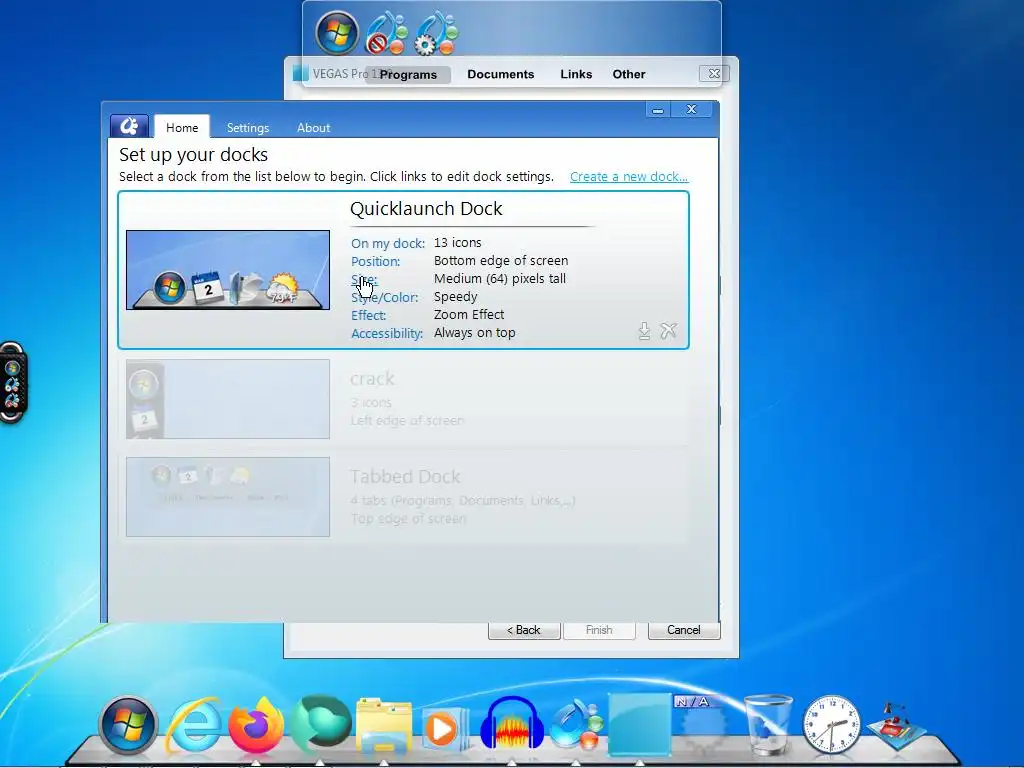Viewport: 1024px width, 768px height.
Task: Click the Back button in the rear window
Action: click(524, 630)
